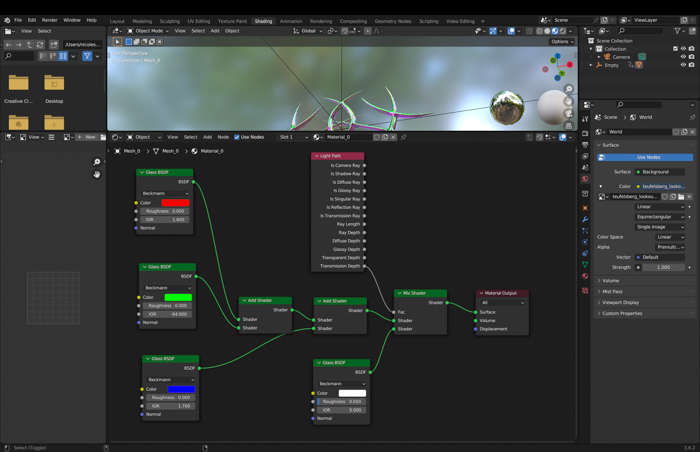The width and height of the screenshot is (700, 452).
Task: Toggle visibility of the Empty object
Action: 683,65
